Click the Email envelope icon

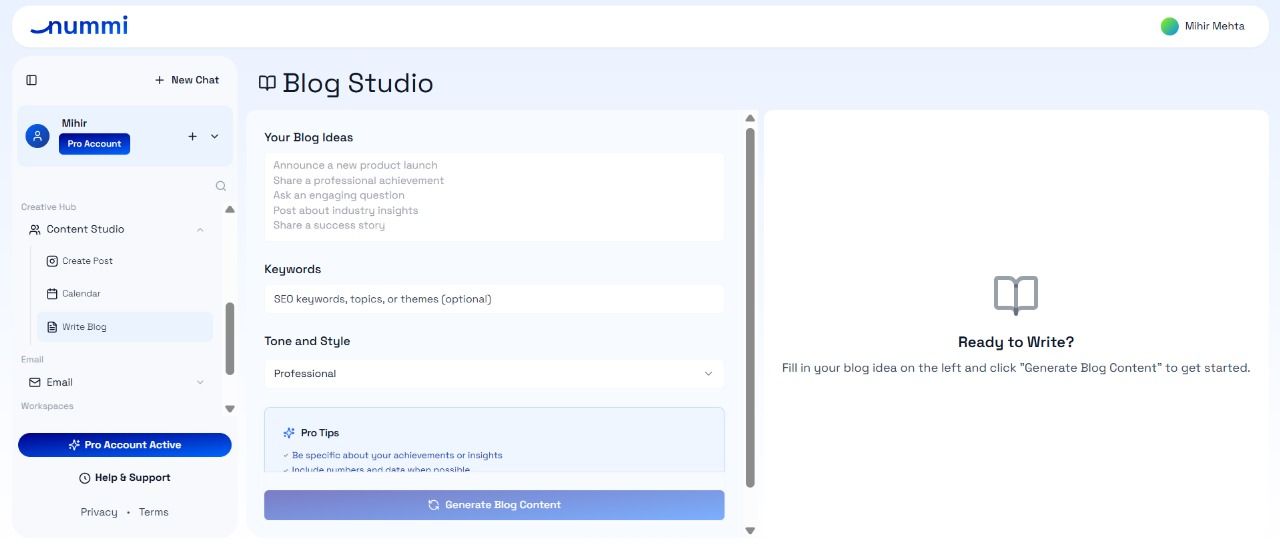35,382
